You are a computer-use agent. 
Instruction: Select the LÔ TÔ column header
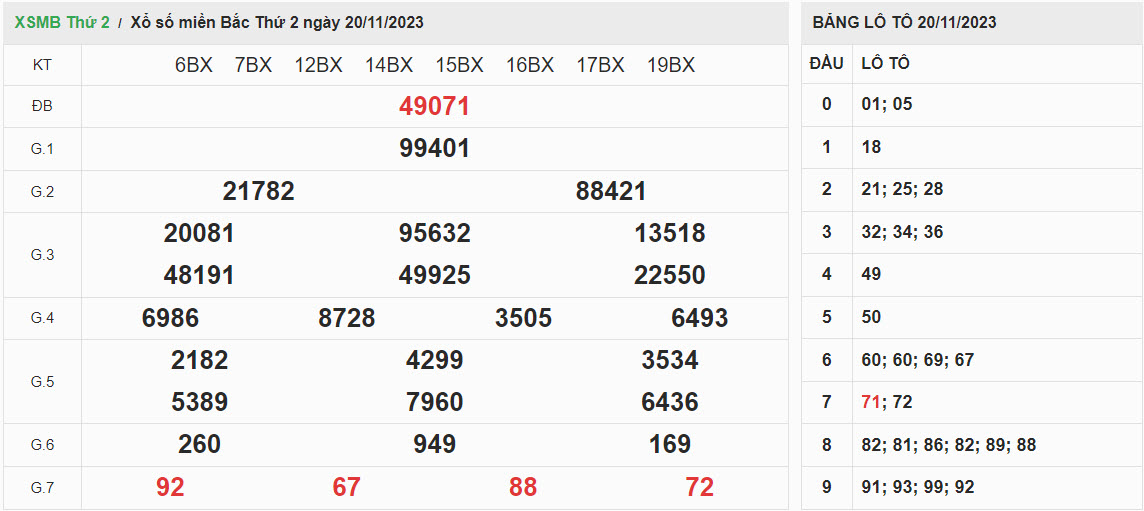click(x=885, y=63)
